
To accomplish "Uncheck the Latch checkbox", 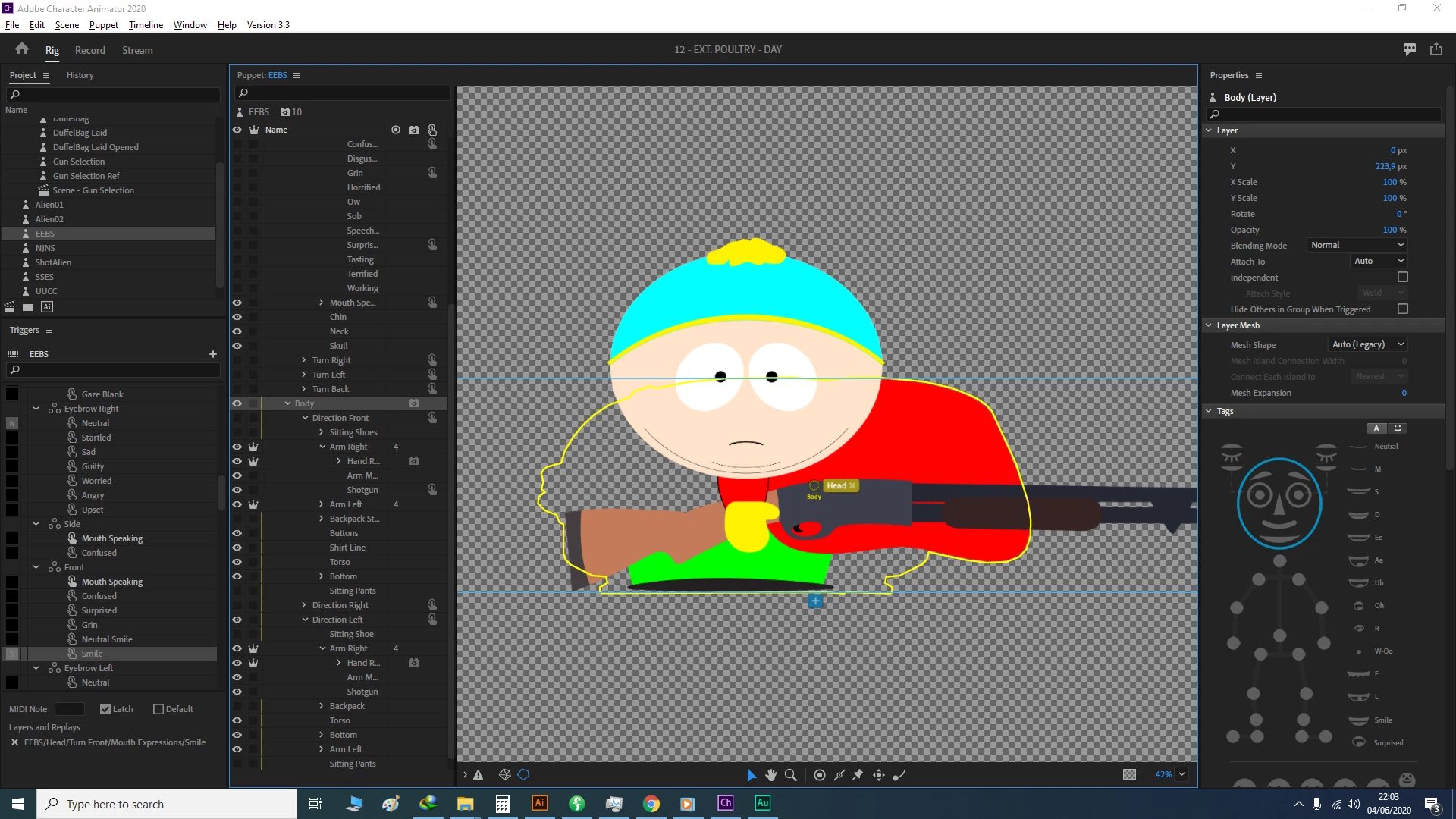I will click(x=105, y=709).
